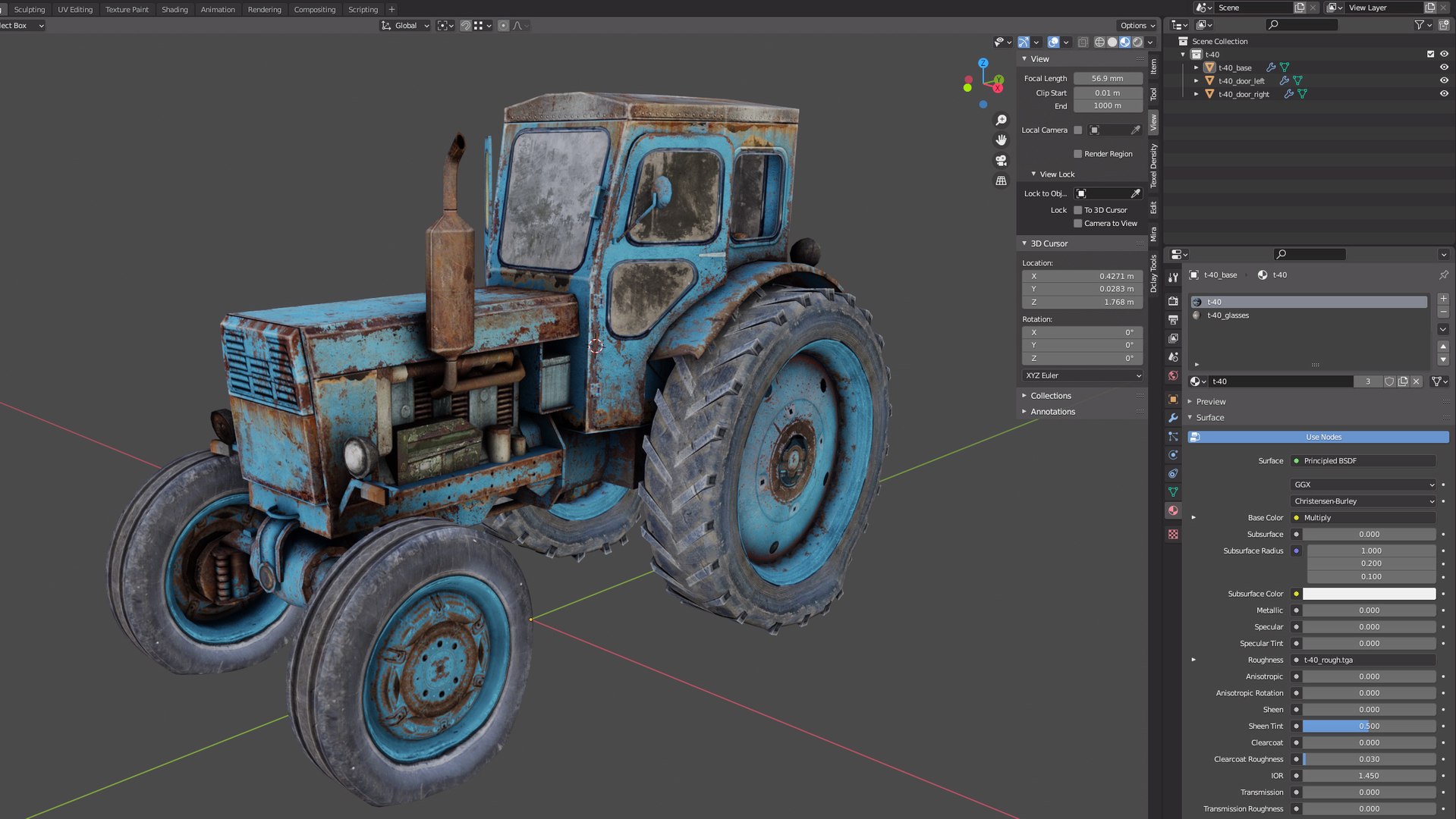Exclude t-40 collection from view layer checkbox
This screenshot has height=819, width=1456.
[x=1431, y=55]
